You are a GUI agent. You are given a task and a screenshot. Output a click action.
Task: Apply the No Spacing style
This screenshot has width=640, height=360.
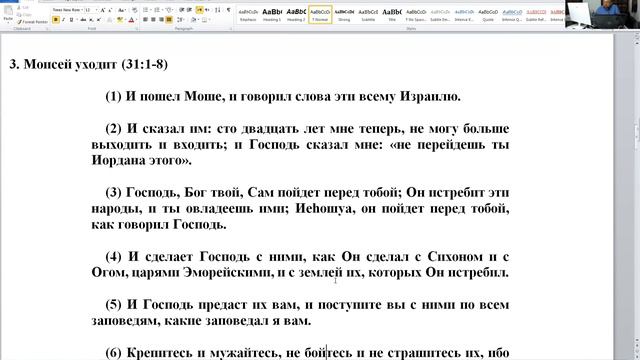416,14
